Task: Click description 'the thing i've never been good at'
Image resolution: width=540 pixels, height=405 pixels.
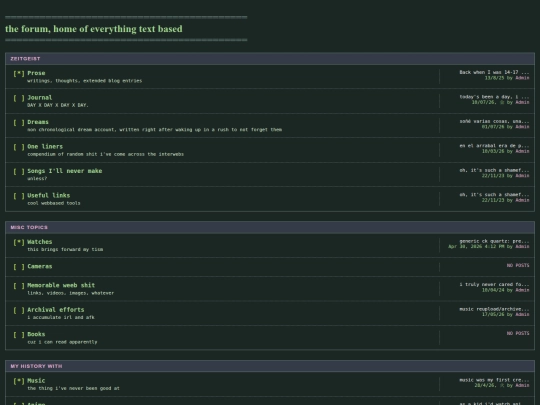Action: click(73, 388)
